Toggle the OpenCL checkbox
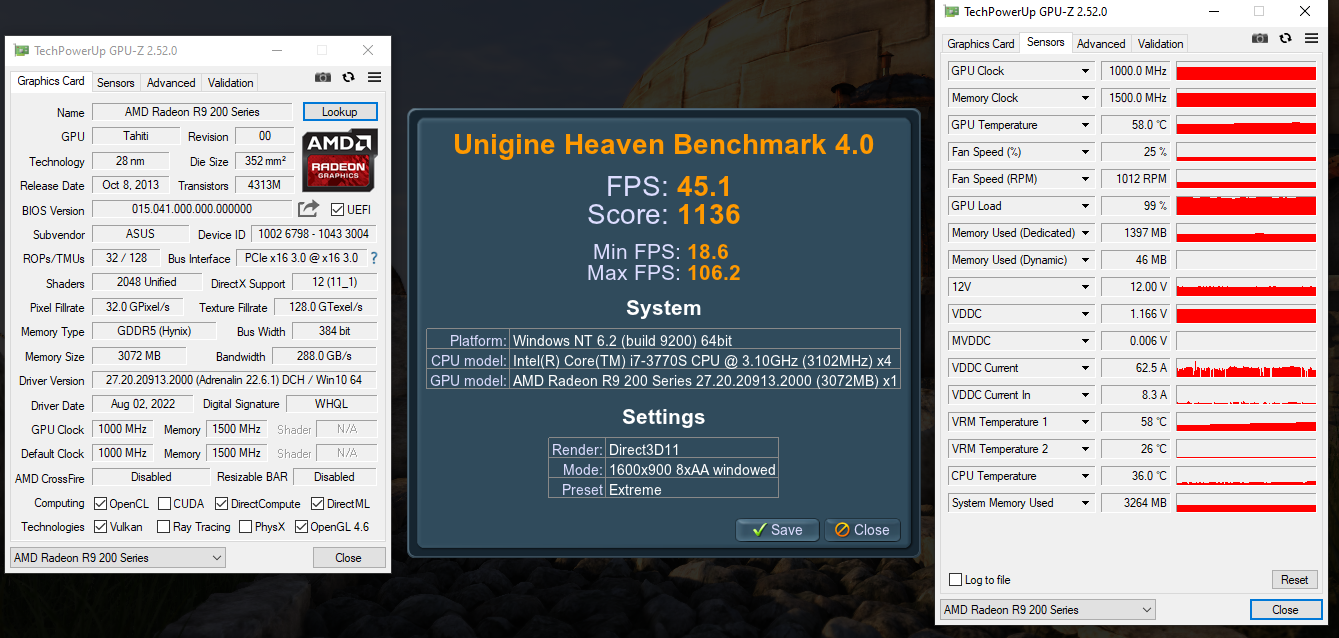 (x=100, y=503)
